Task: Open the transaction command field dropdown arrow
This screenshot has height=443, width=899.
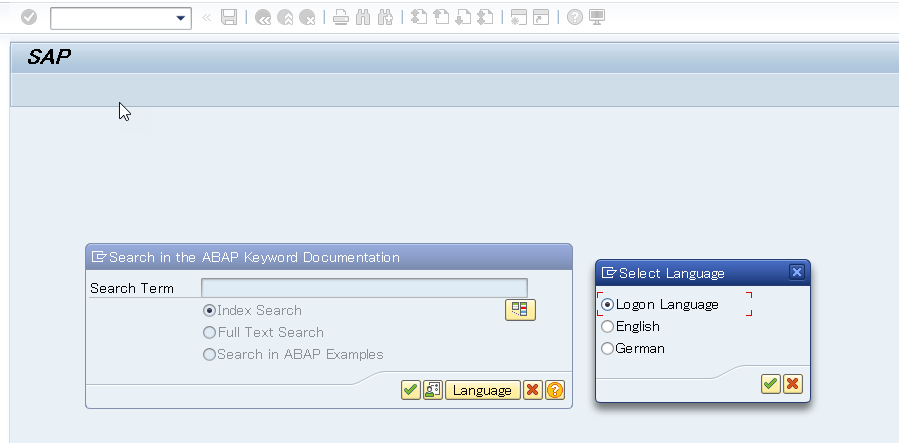Action: click(x=181, y=18)
